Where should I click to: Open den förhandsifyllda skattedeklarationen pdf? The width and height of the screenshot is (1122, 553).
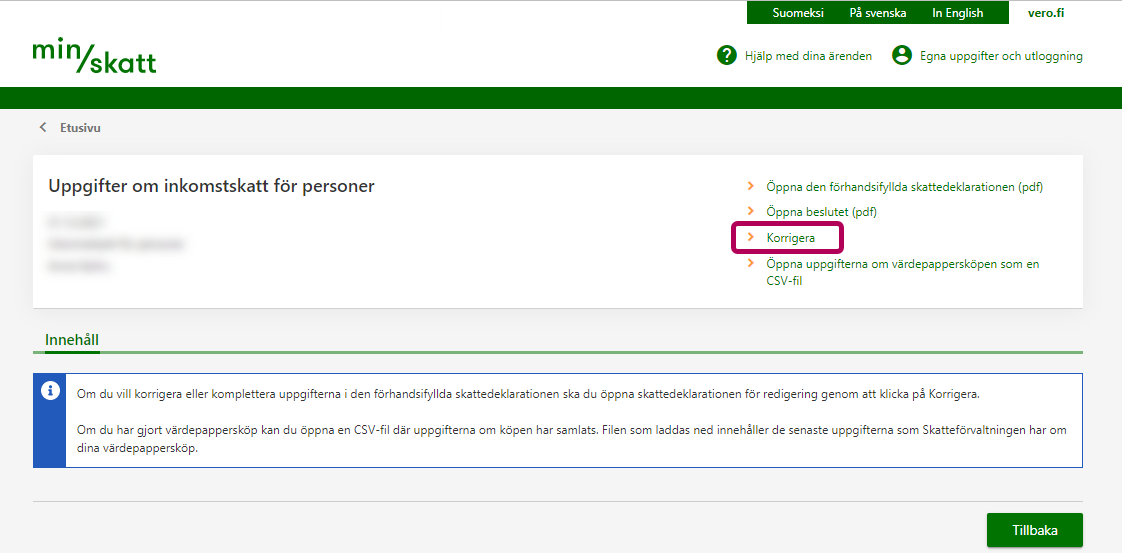904,187
